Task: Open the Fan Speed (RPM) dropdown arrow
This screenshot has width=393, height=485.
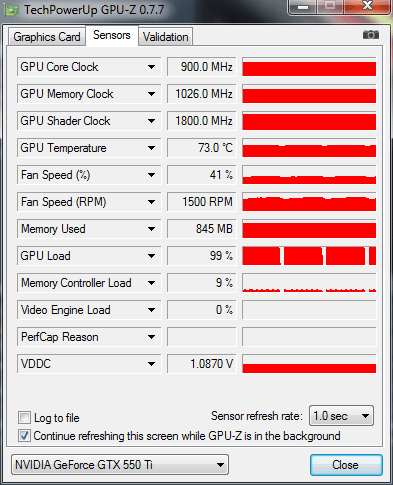Action: pyautogui.click(x=151, y=202)
